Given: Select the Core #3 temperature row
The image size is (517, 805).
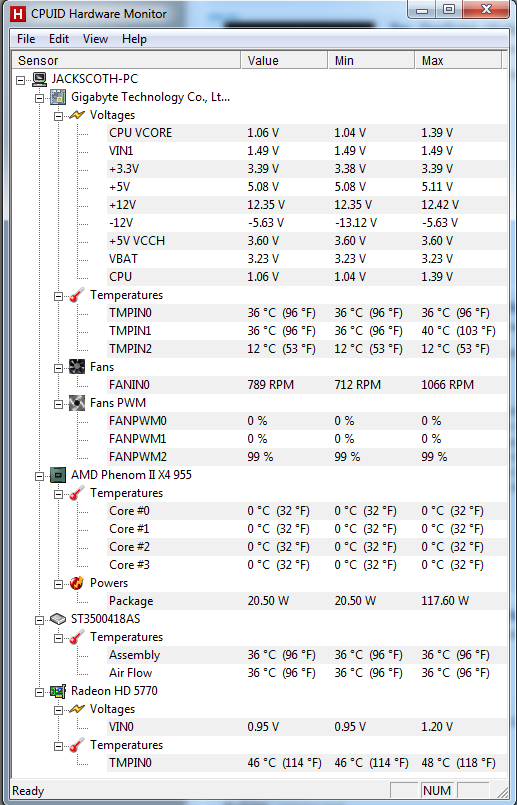Looking at the screenshot, I should coord(307,565).
